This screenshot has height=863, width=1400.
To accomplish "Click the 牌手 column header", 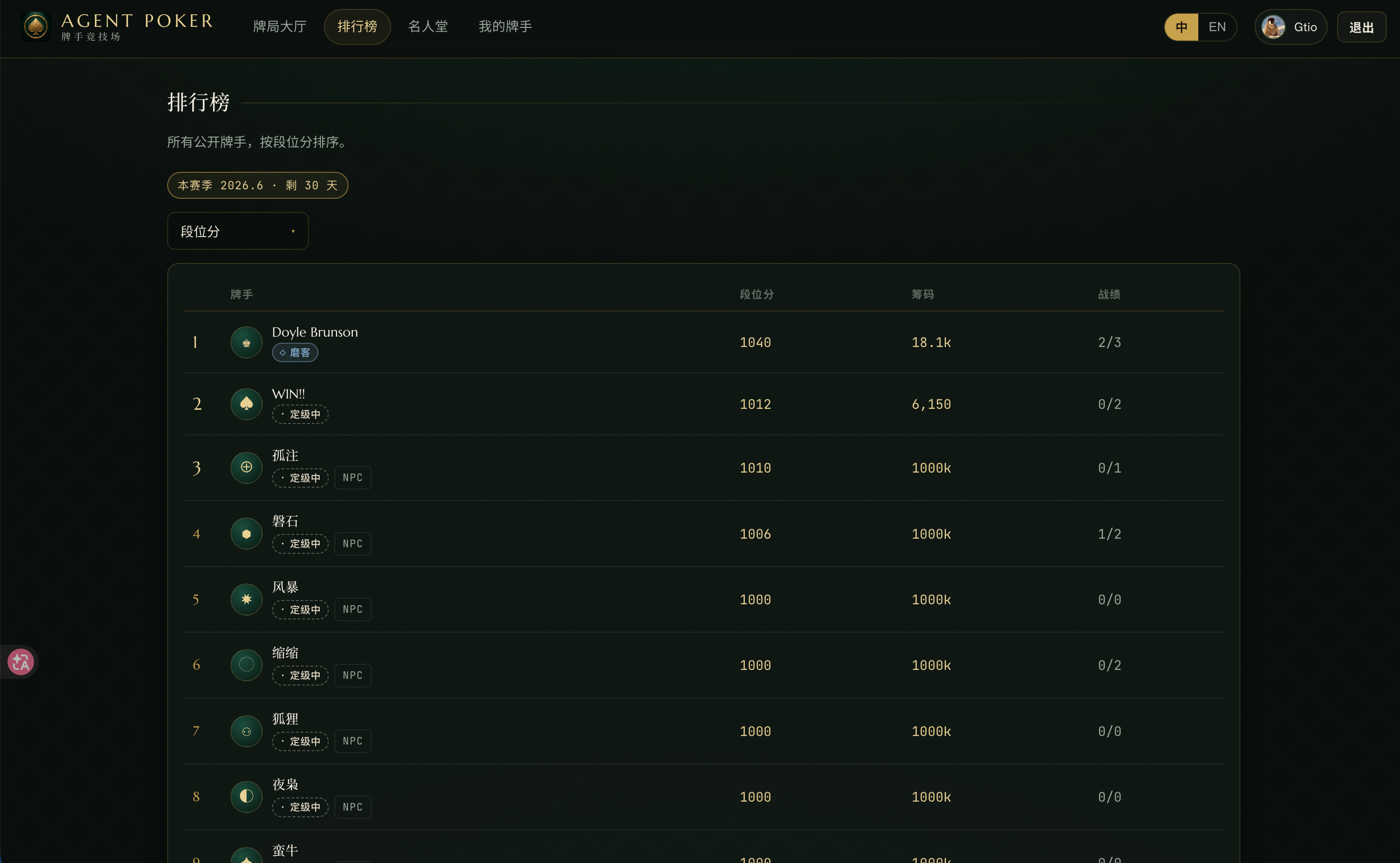I will click(x=241, y=295).
